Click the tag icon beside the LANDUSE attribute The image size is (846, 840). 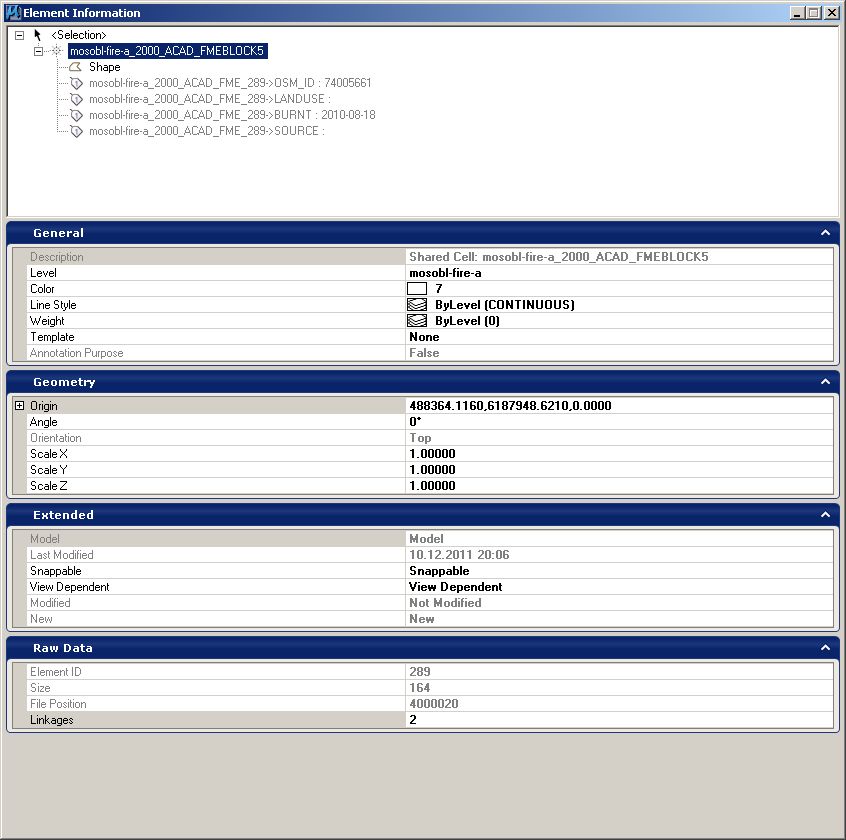point(76,99)
